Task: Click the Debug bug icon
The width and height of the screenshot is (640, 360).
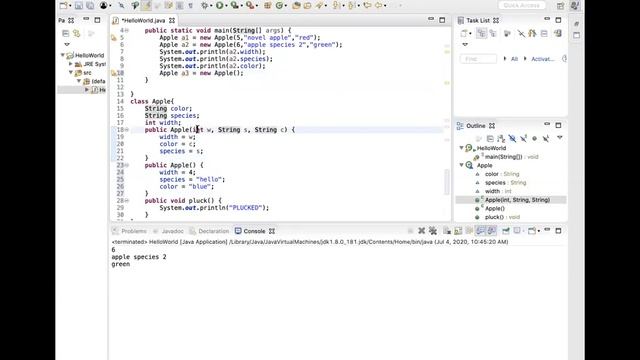Action: point(204,5)
